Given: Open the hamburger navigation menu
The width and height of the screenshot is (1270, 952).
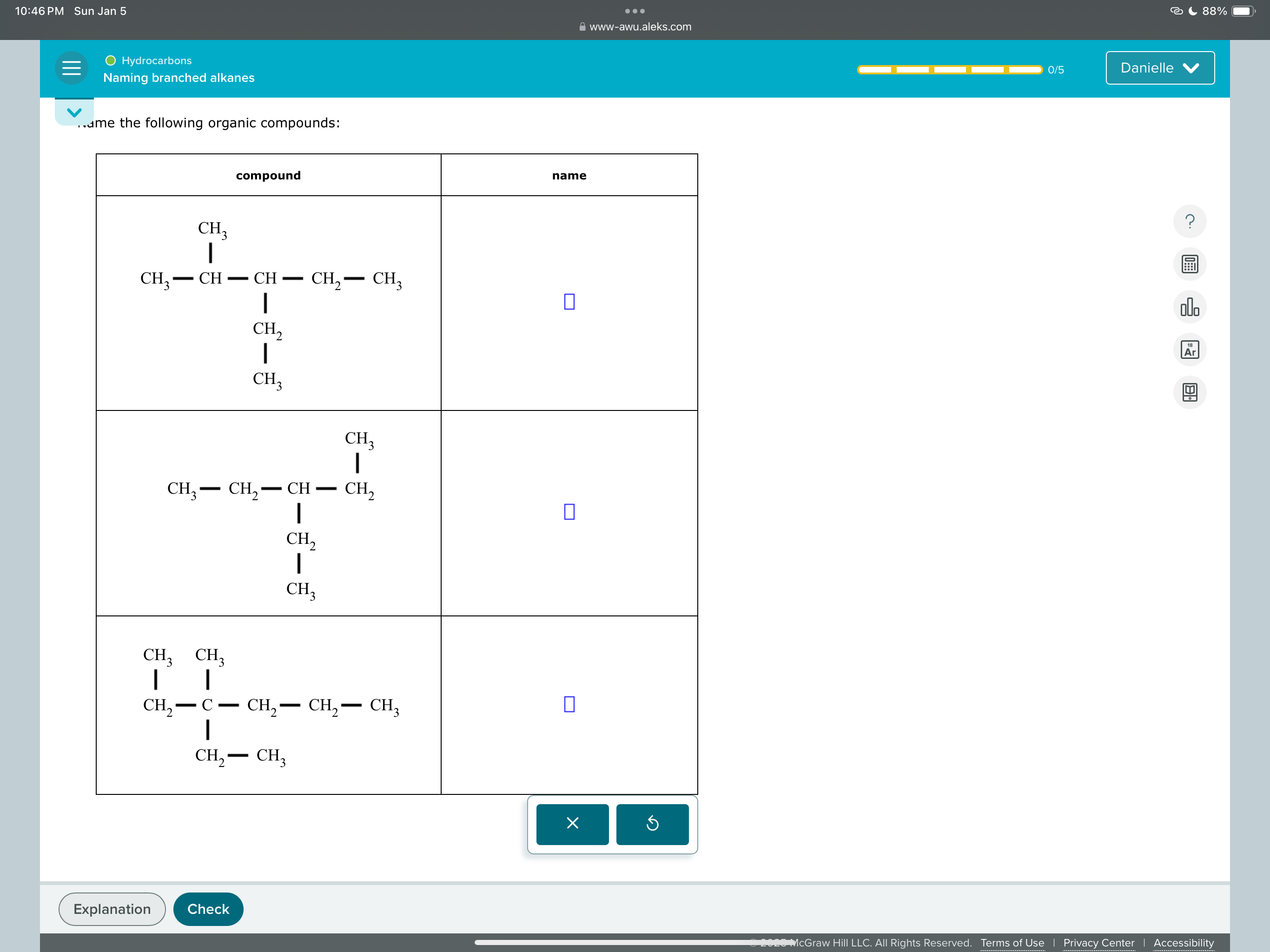Looking at the screenshot, I should click(71, 68).
